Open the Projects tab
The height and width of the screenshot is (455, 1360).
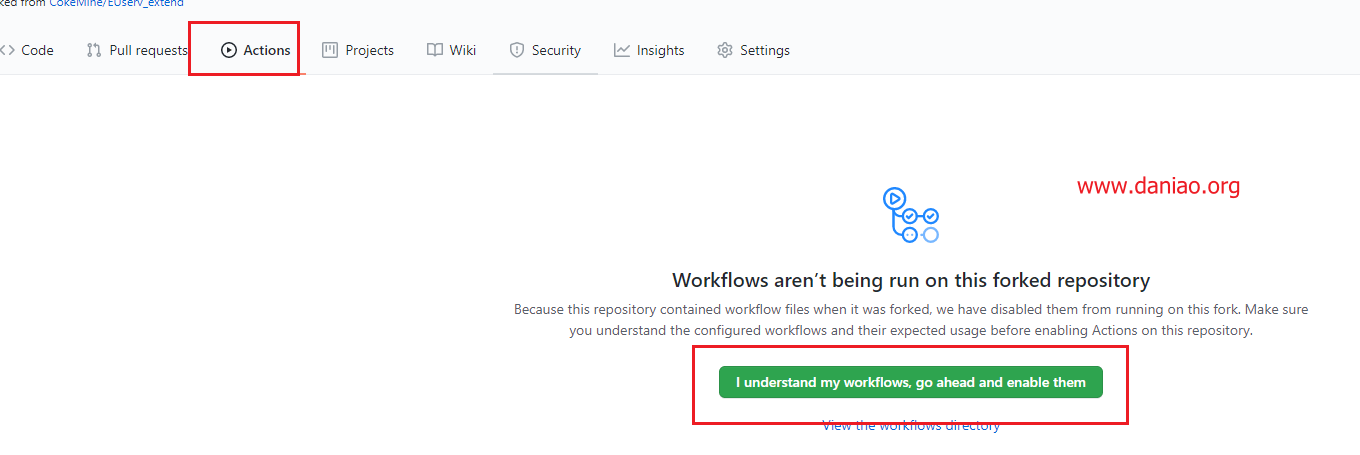(x=358, y=50)
